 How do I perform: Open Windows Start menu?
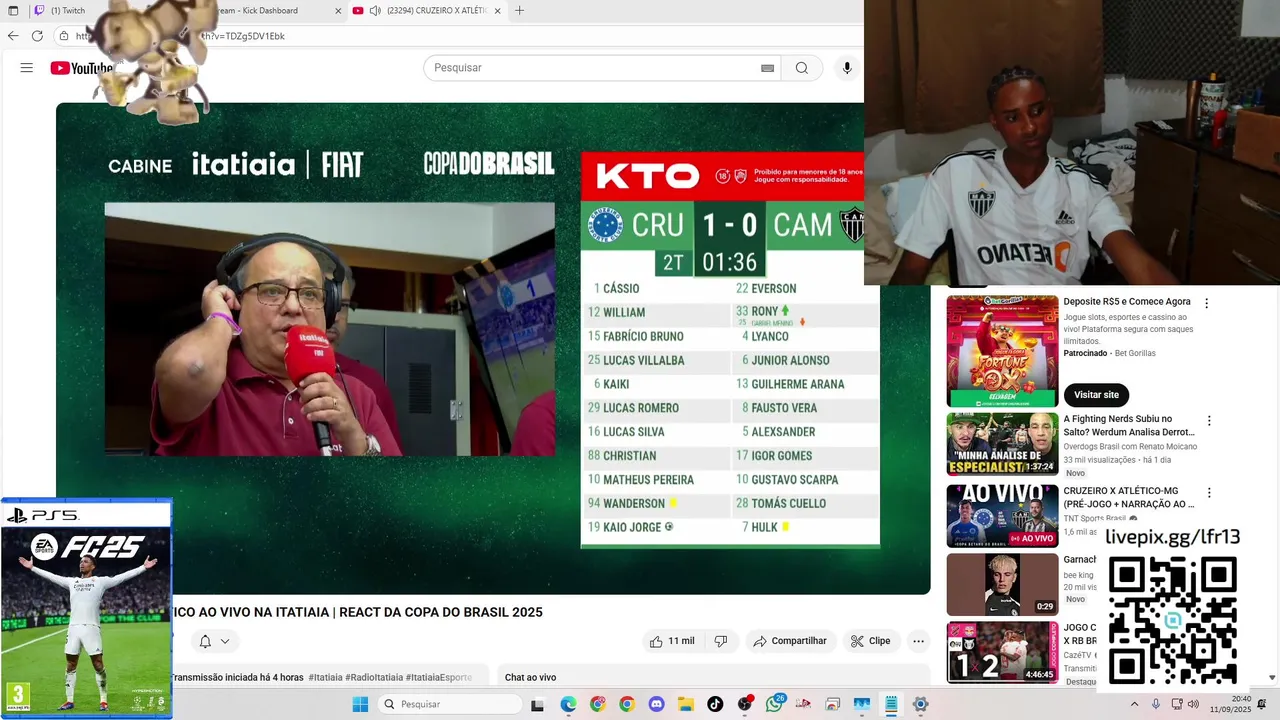(361, 704)
